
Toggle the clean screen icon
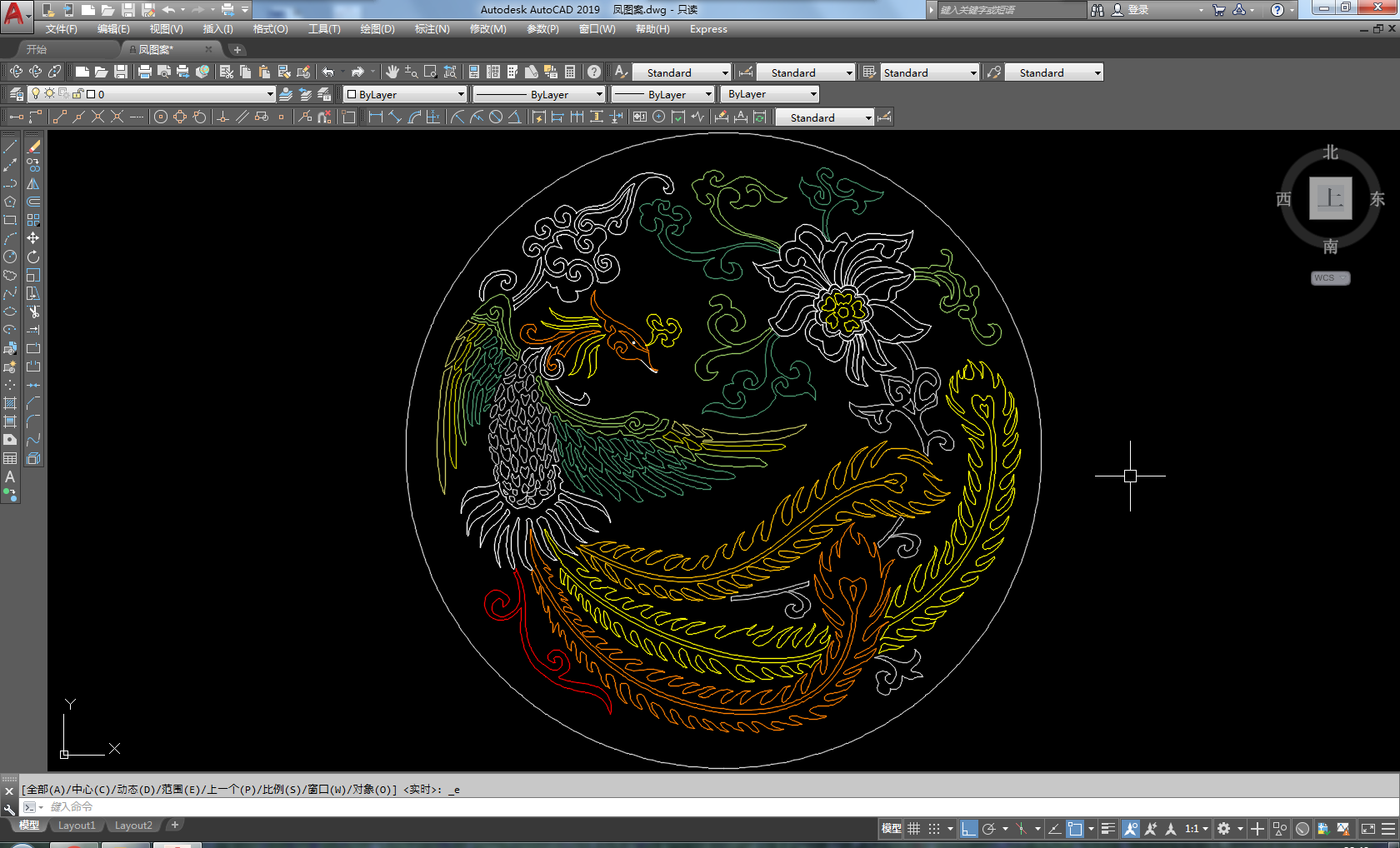point(1368,829)
